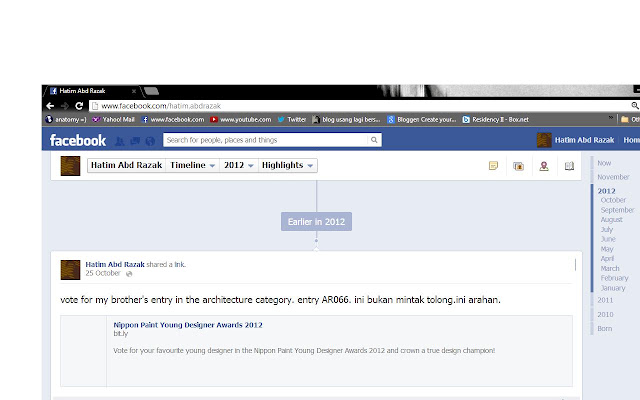Jump to Now on the timeline sidebar
Viewport: 640px width, 400px height.
(x=604, y=163)
